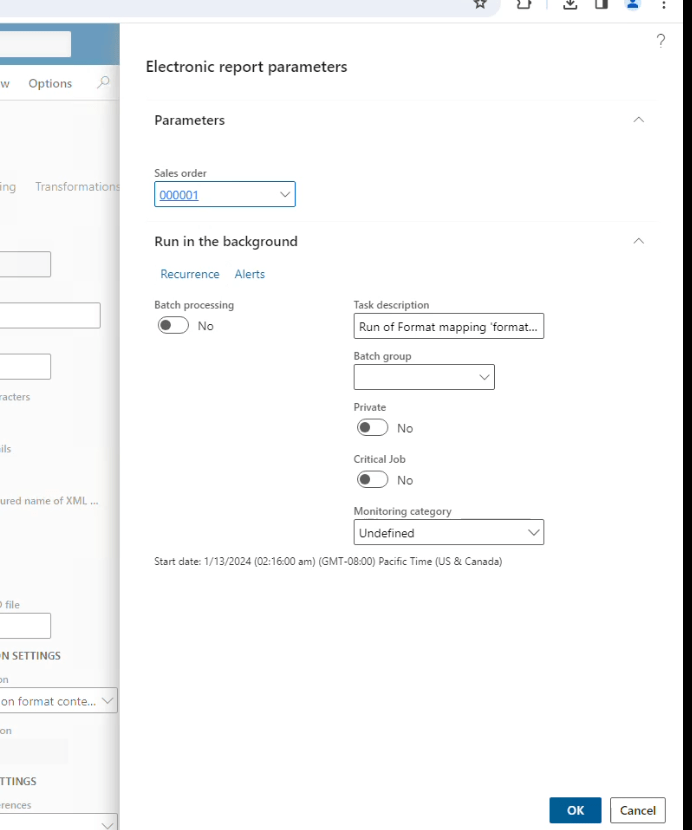Switch to the Transformations tab
The height and width of the screenshot is (830, 692).
click(x=77, y=187)
